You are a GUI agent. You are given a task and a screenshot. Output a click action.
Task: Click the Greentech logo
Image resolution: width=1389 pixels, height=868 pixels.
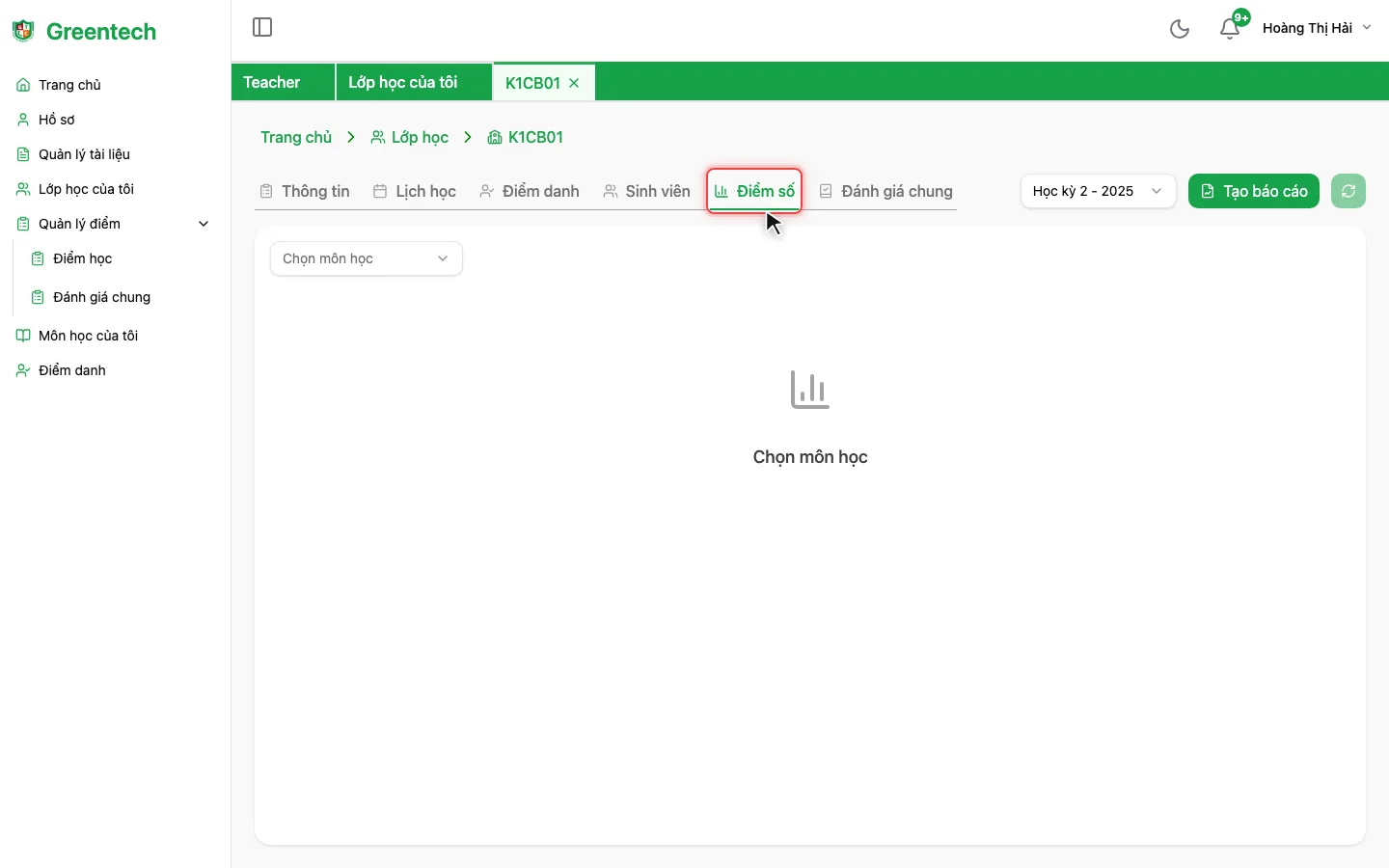pos(85,32)
